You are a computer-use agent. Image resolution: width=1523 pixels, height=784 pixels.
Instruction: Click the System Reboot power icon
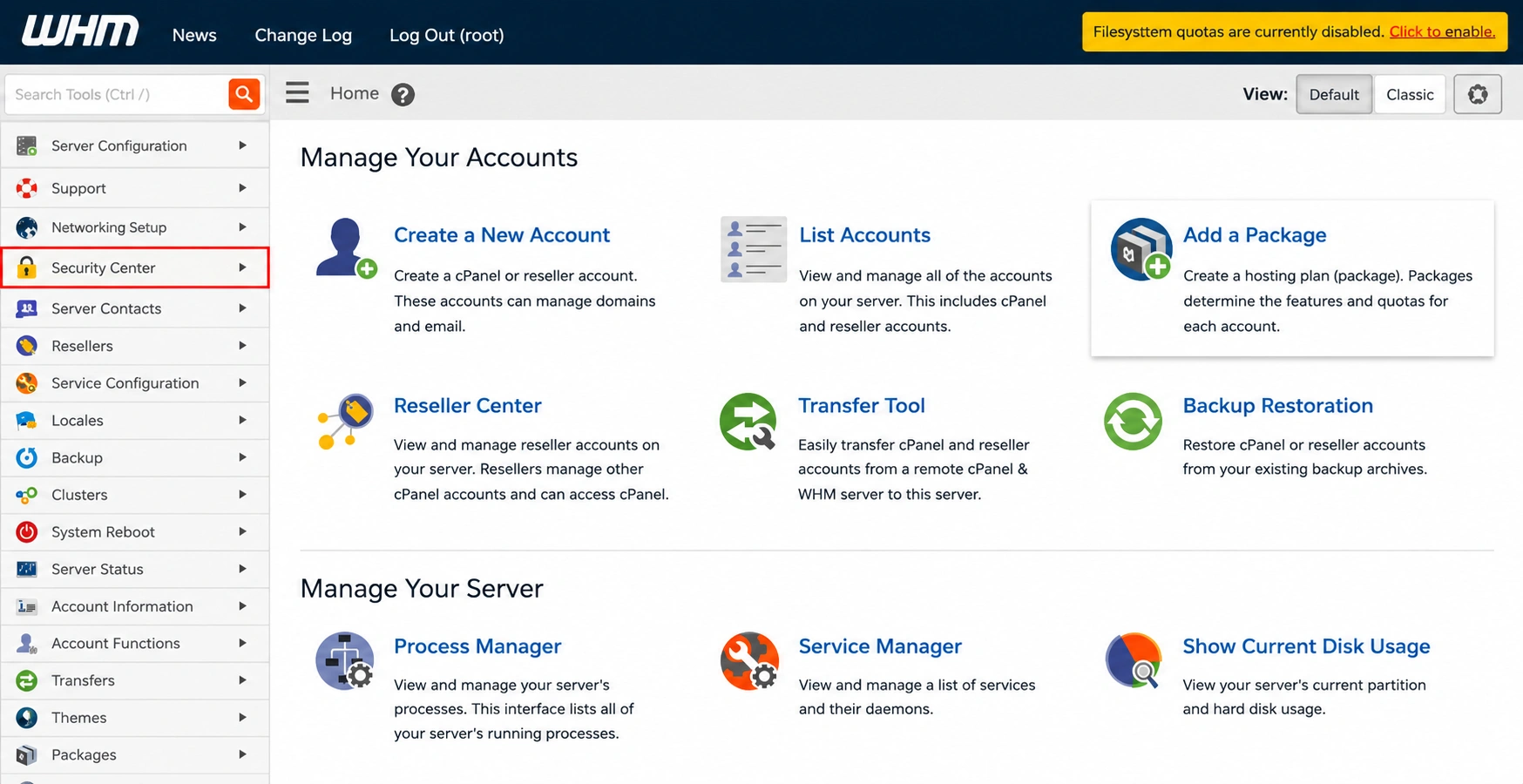[27, 531]
